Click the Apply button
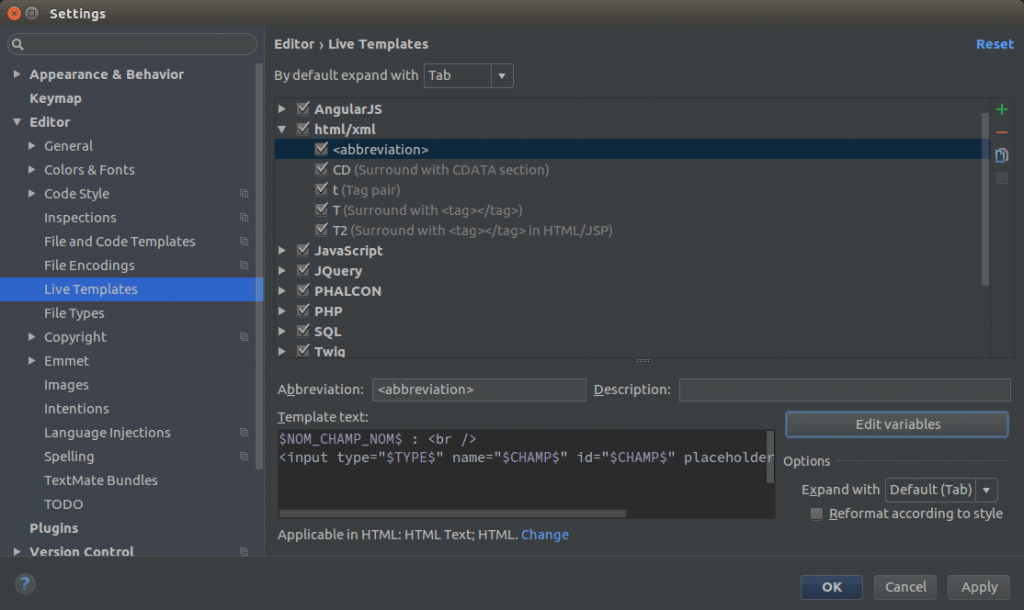The image size is (1024, 610). coord(979,587)
